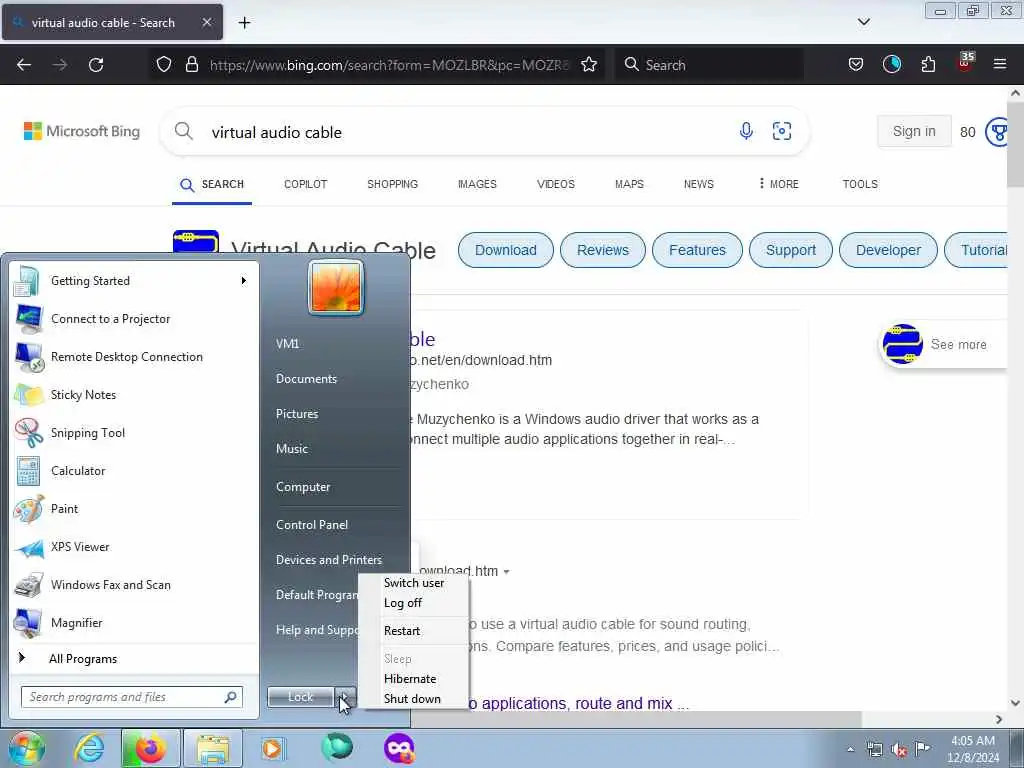Select Firefox taskbar icon
The width and height of the screenshot is (1024, 768).
tap(150, 748)
